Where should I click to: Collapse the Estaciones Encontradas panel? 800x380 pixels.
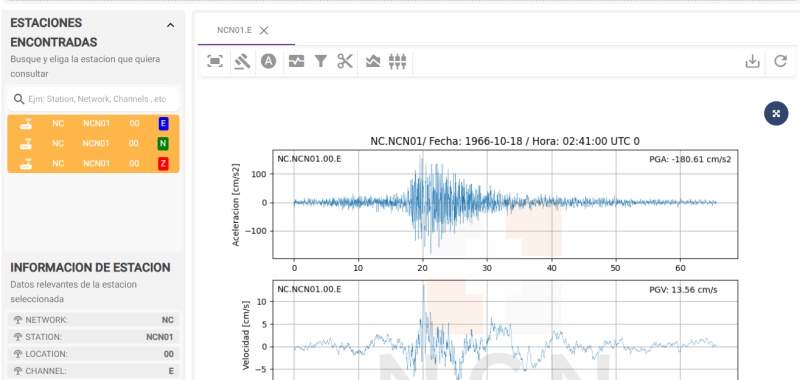170,25
